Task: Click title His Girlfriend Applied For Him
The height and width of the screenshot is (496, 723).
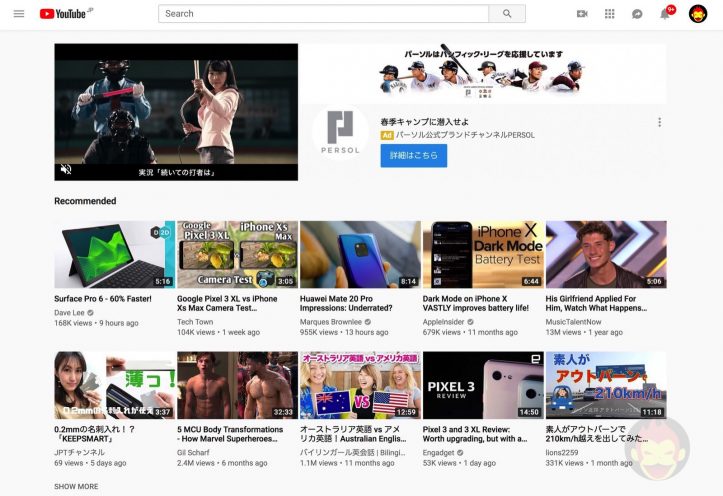Action: pyautogui.click(x=596, y=303)
